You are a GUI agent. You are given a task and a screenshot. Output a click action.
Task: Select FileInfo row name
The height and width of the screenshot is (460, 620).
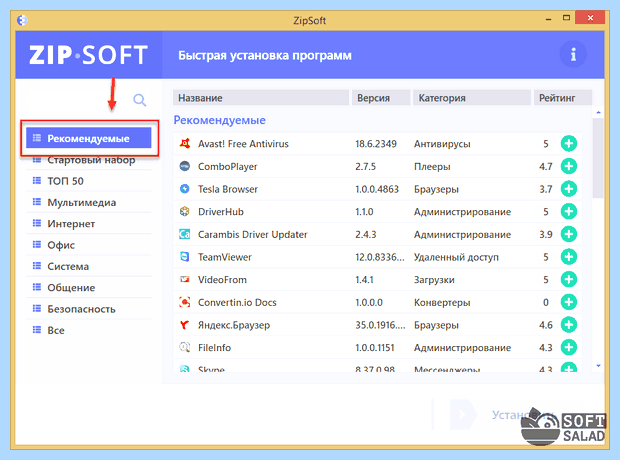[x=214, y=348]
